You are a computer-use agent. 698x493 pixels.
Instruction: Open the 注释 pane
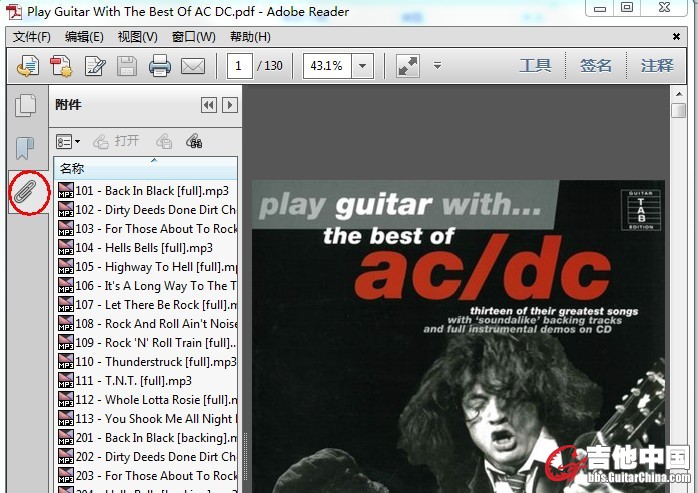pyautogui.click(x=657, y=66)
